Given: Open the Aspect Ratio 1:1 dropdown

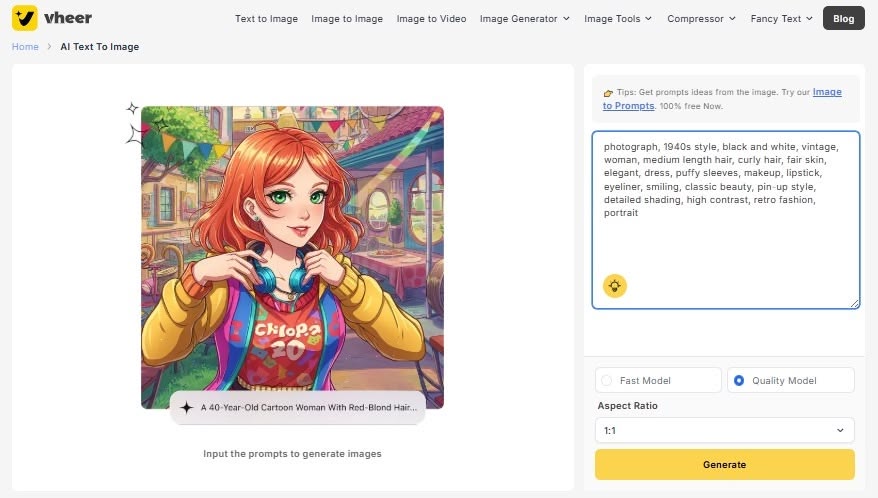Looking at the screenshot, I should [x=724, y=430].
